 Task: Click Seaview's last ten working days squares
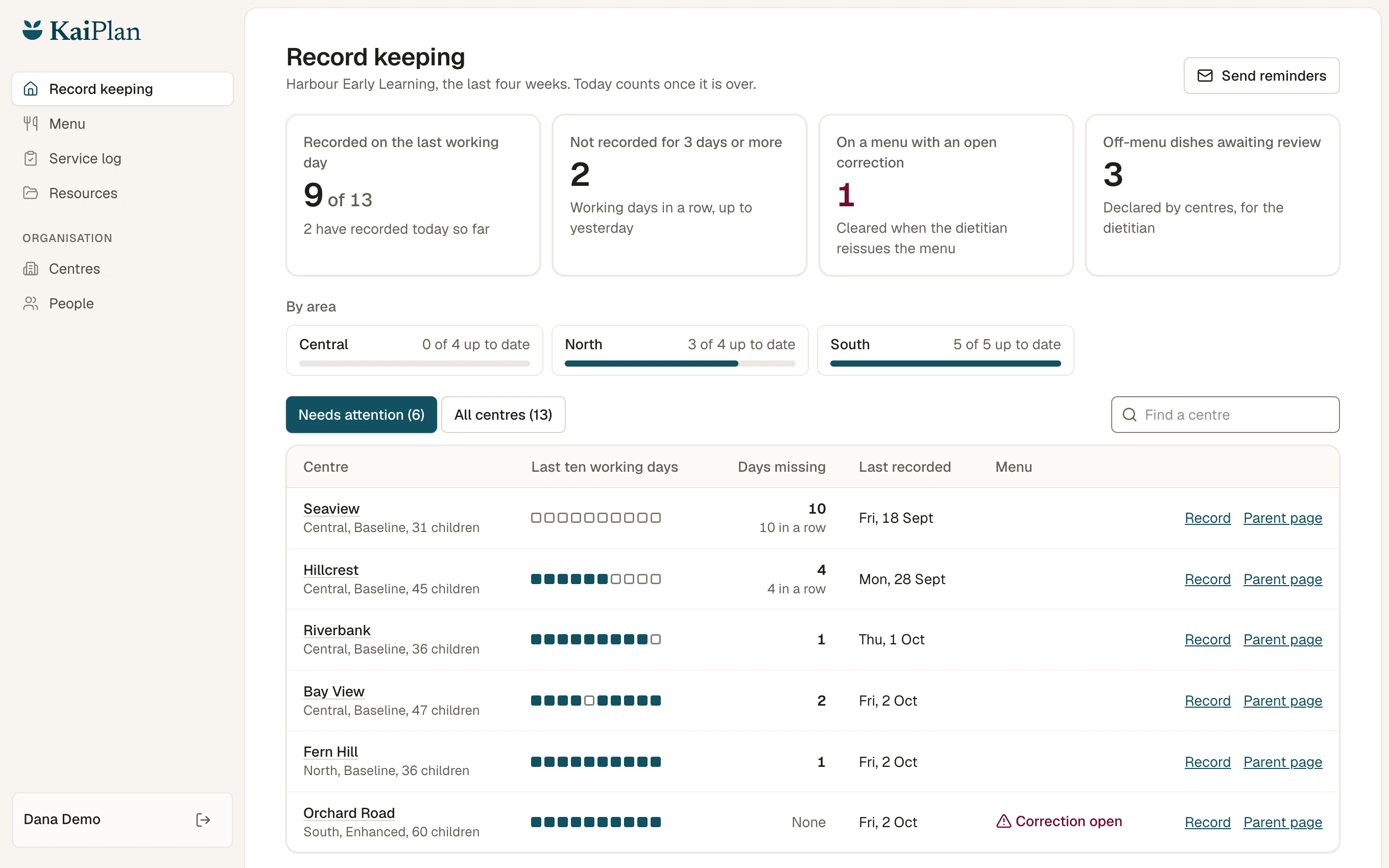(596, 518)
